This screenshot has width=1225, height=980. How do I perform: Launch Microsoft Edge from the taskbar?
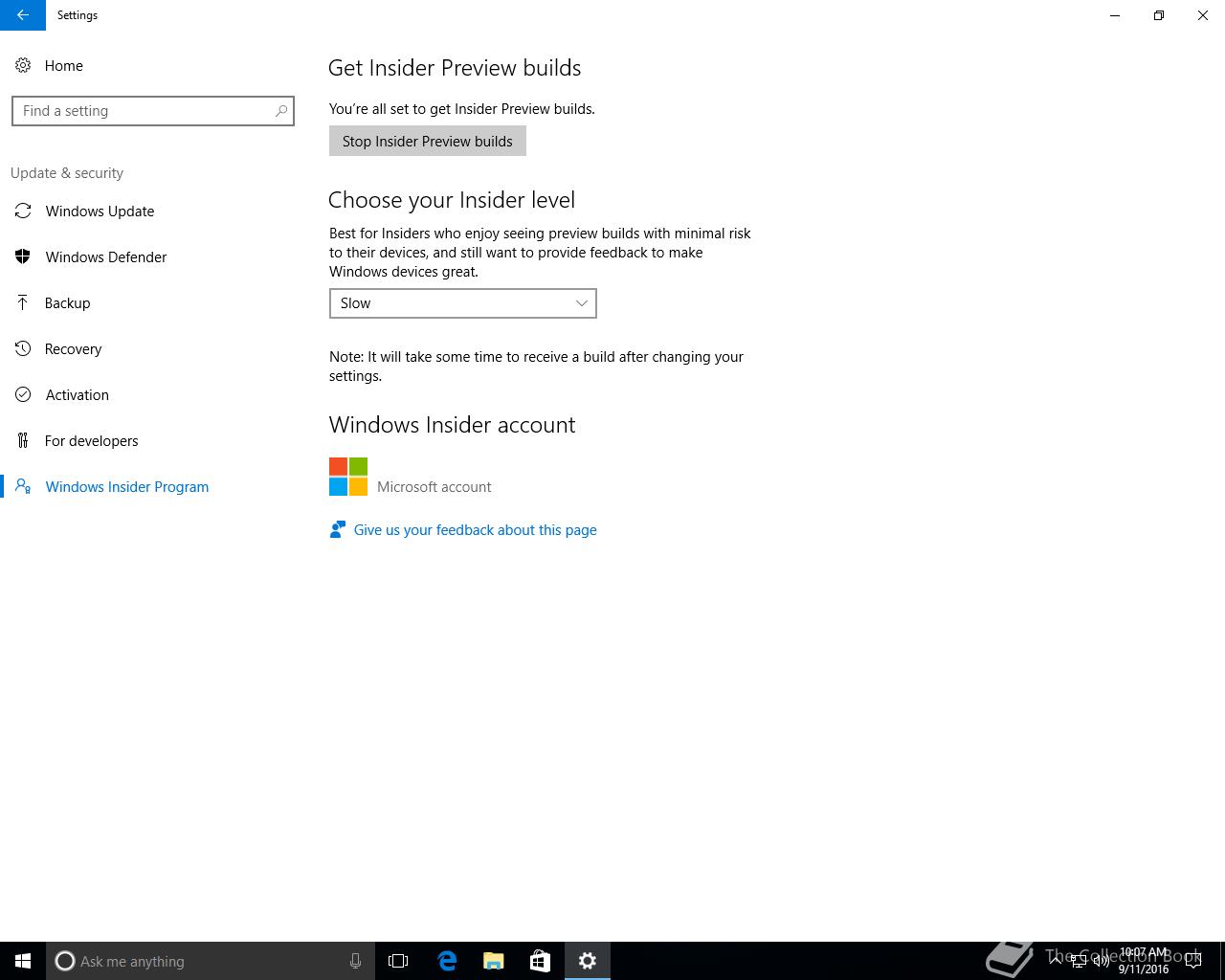point(447,961)
